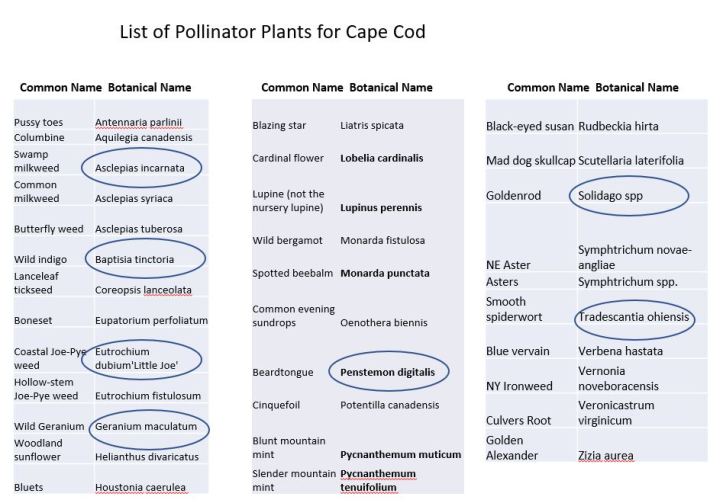Click the right table's Botanical Name header
Image resolution: width=723 pixels, height=503 pixels.
click(636, 87)
